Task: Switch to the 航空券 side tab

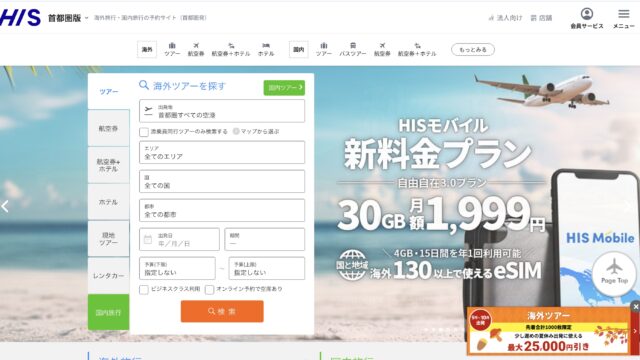Action: click(x=109, y=128)
